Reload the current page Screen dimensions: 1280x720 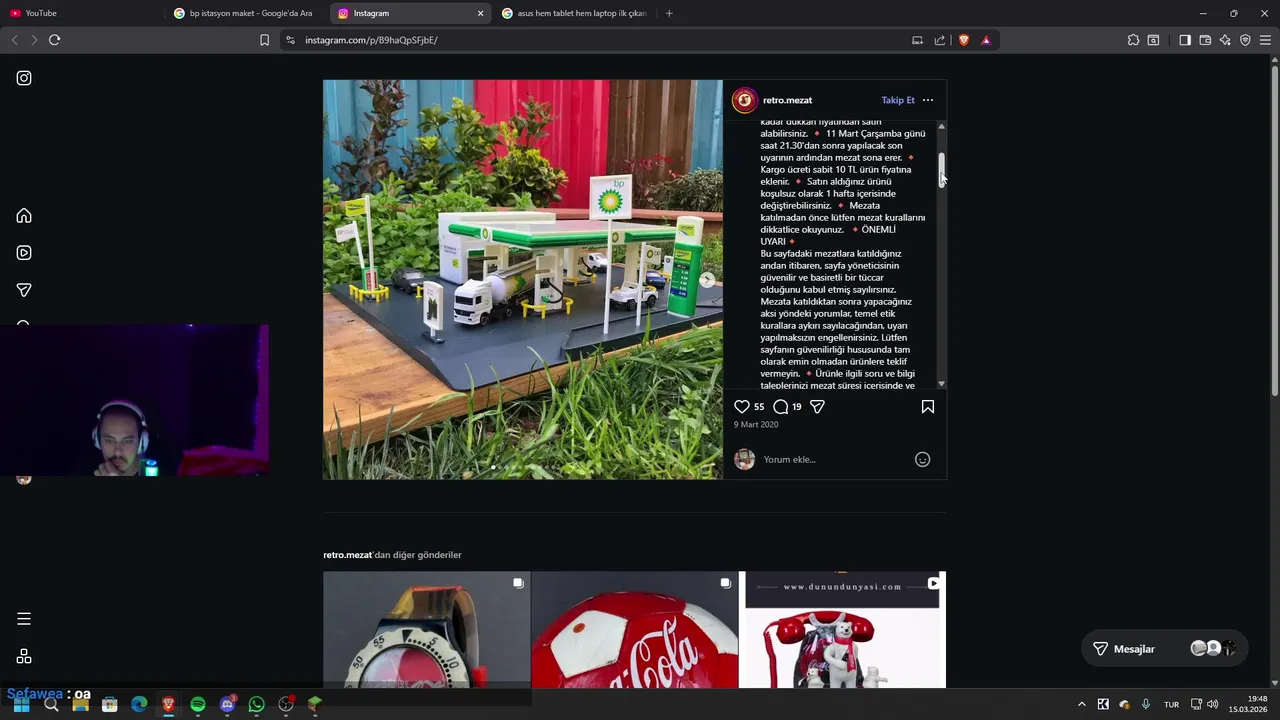tap(54, 40)
